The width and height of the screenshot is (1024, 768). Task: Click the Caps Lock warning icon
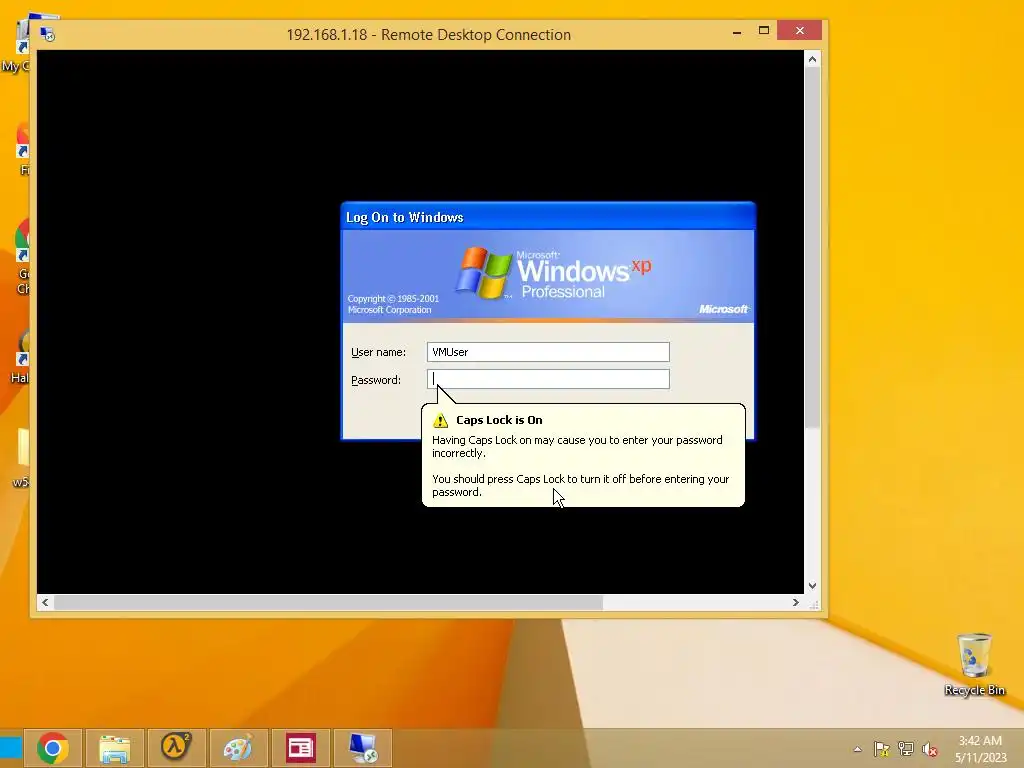tap(441, 420)
